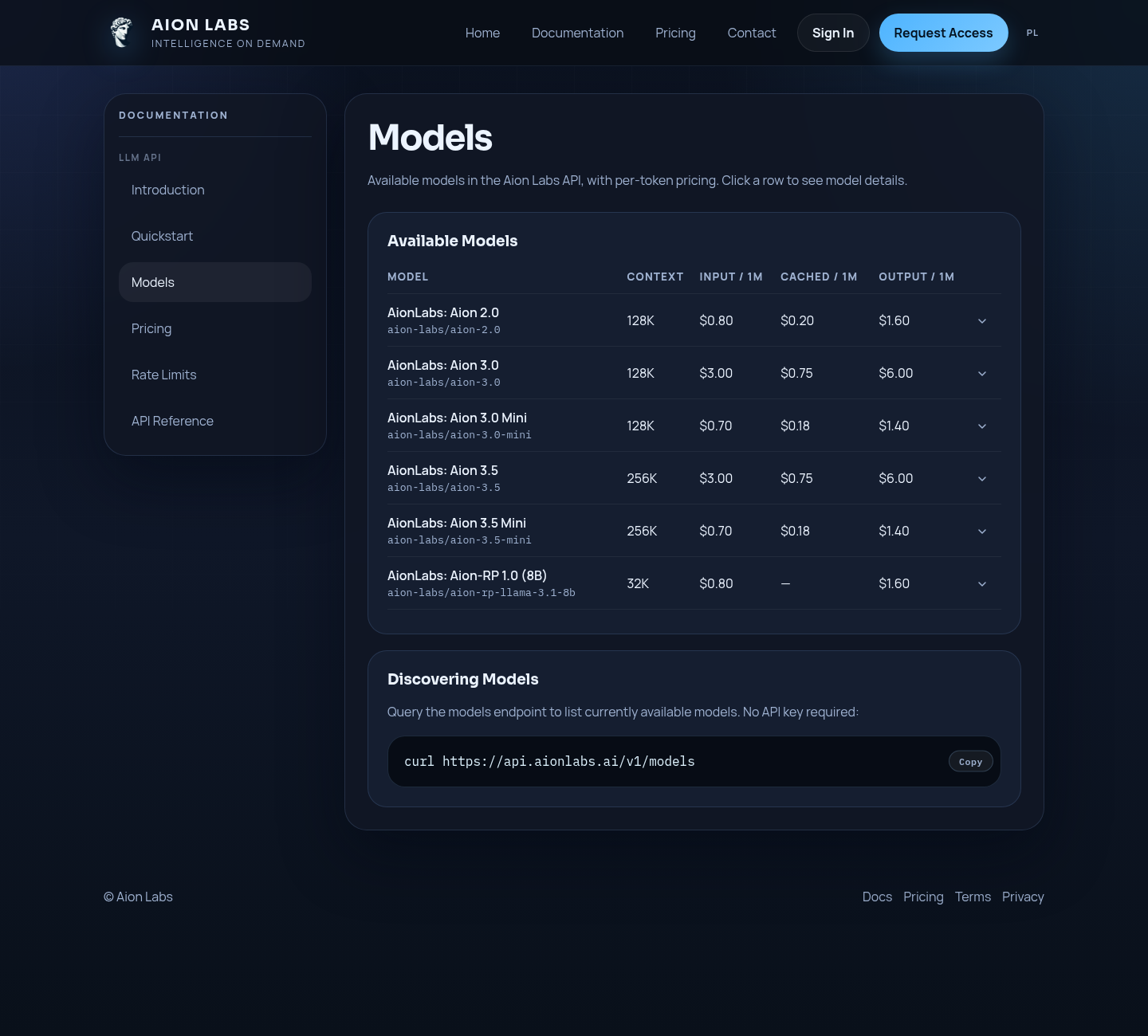Image resolution: width=1148 pixels, height=1036 pixels.
Task: Expand the Aion 3.5 row chevron
Action: [x=982, y=479]
